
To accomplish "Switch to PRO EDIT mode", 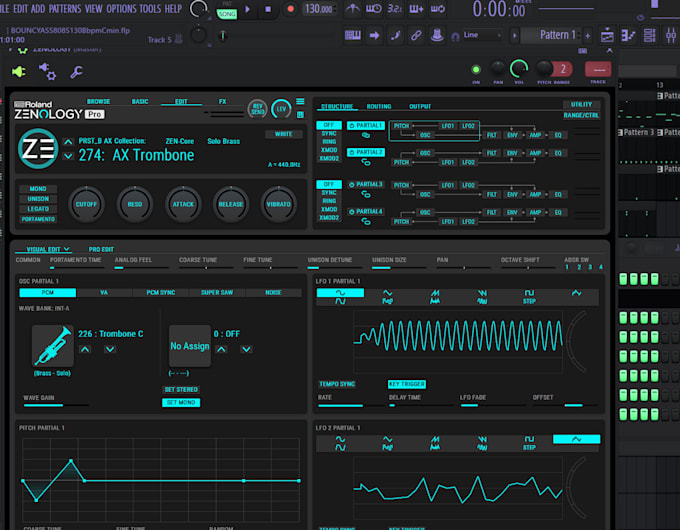I will click(101, 249).
